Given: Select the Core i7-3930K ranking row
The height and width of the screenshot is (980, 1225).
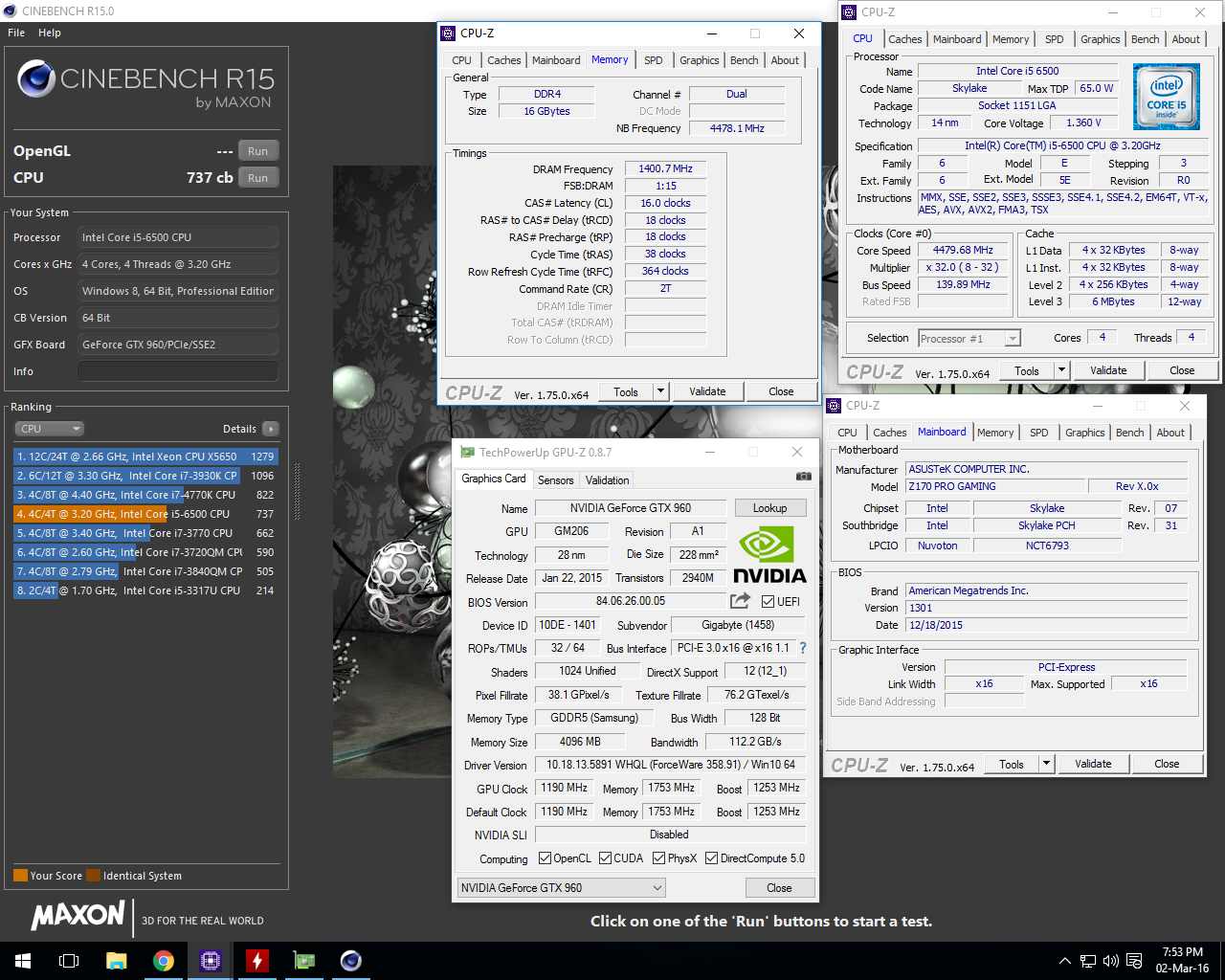Looking at the screenshot, I should coord(145,476).
